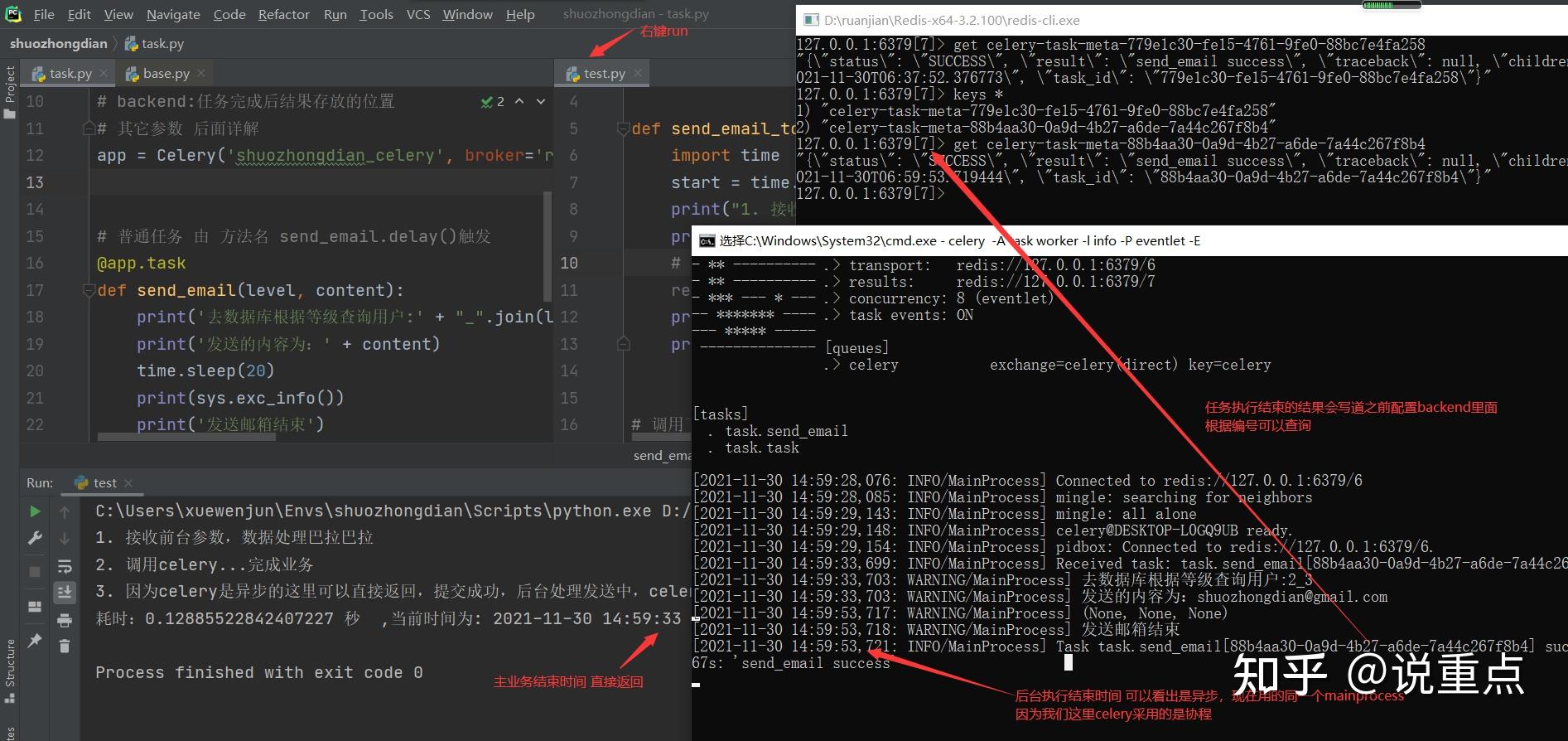Click the '@app.task' decorator line

(x=142, y=264)
